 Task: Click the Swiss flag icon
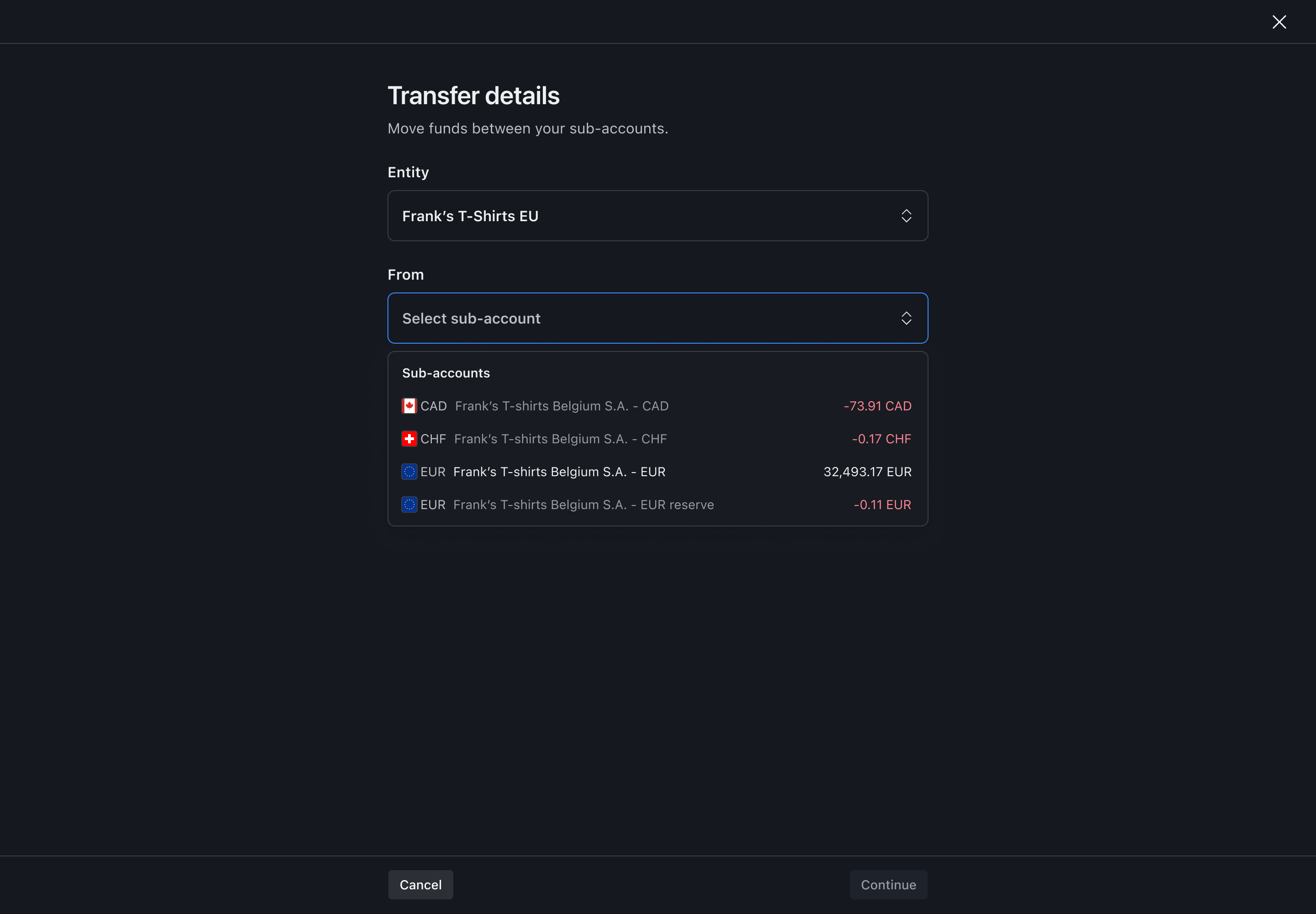(409, 439)
